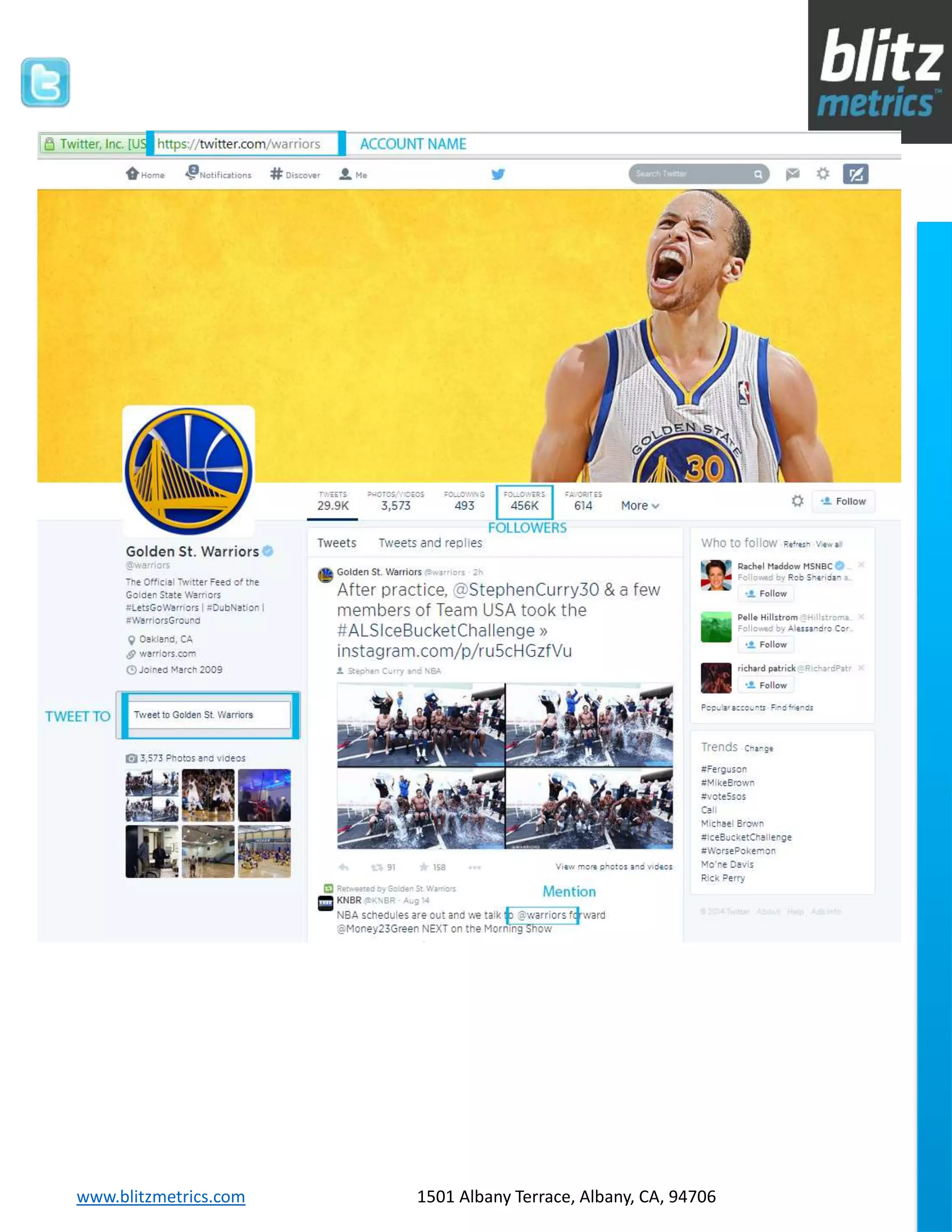
Task: Open the profile gear next to Follow
Action: (797, 501)
